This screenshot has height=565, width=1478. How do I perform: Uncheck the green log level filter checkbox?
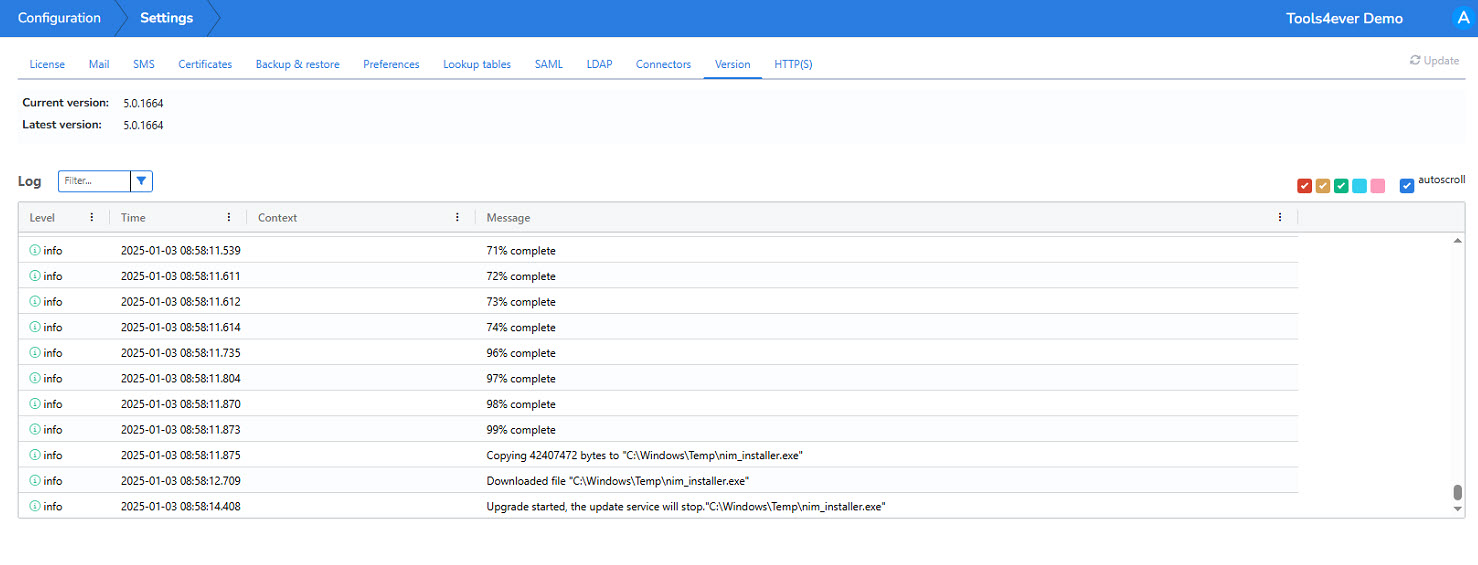[x=1341, y=186]
